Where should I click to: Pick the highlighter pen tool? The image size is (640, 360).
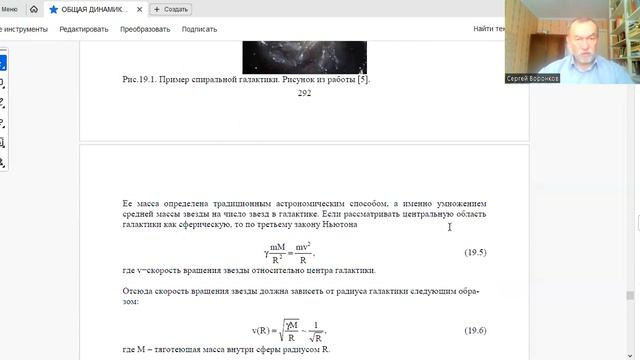coord(2,103)
